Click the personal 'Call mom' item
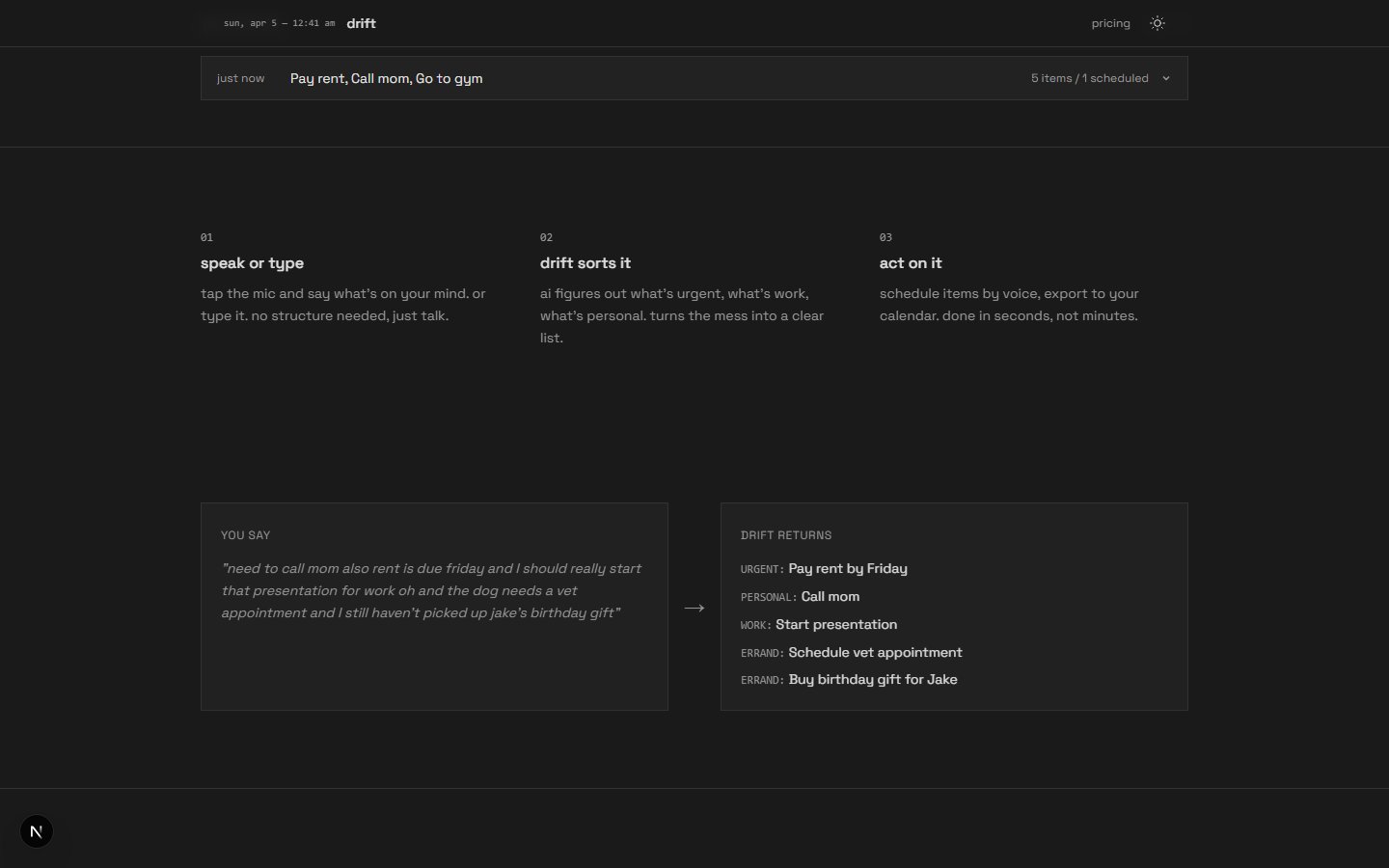The height and width of the screenshot is (868, 1389). (830, 597)
